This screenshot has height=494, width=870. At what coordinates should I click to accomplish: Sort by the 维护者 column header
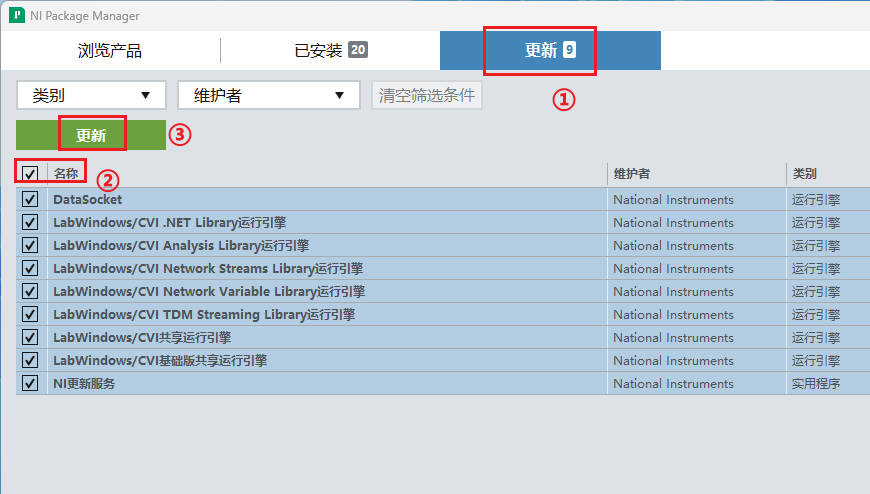click(631, 174)
